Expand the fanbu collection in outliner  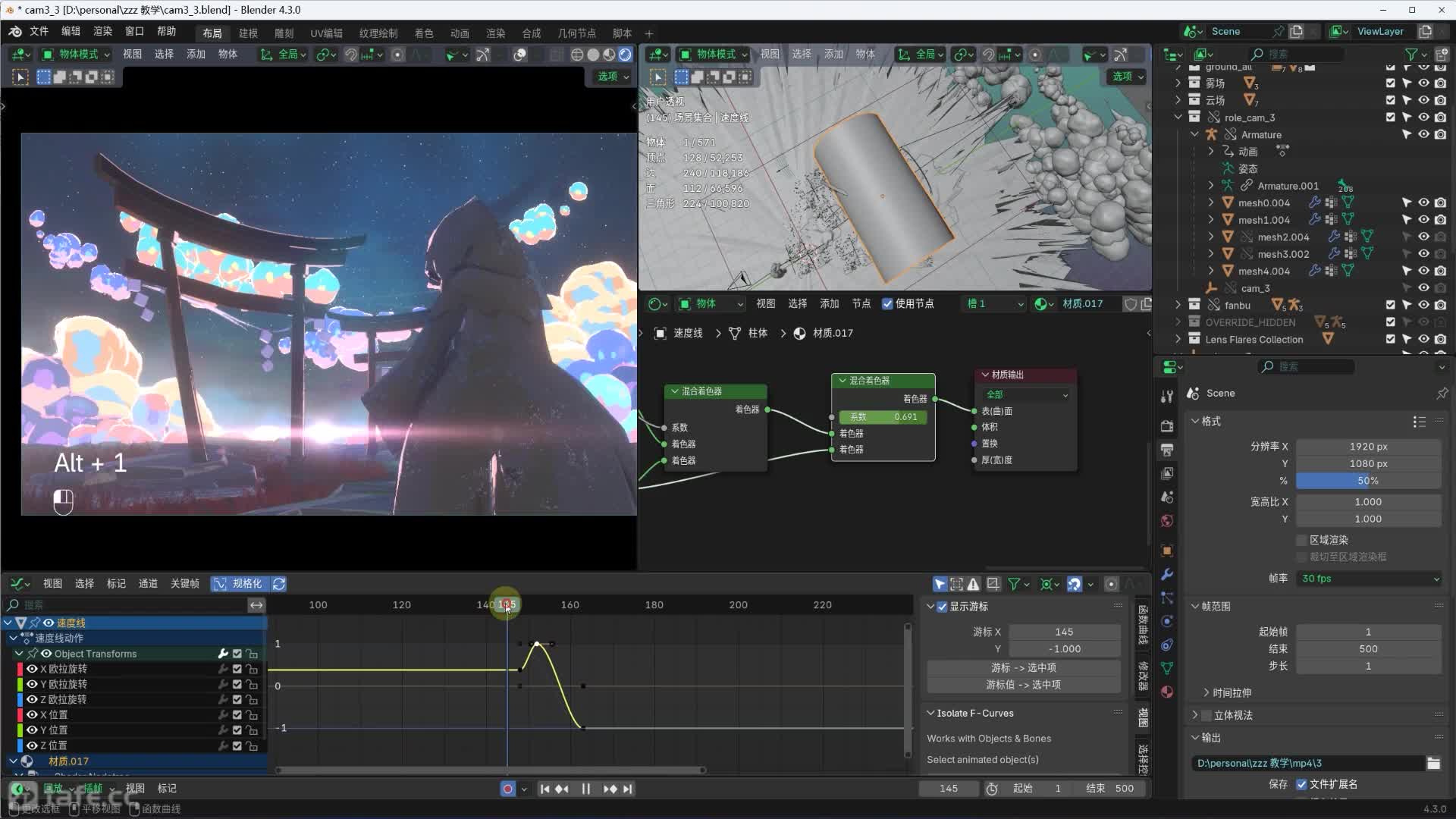click(1178, 305)
